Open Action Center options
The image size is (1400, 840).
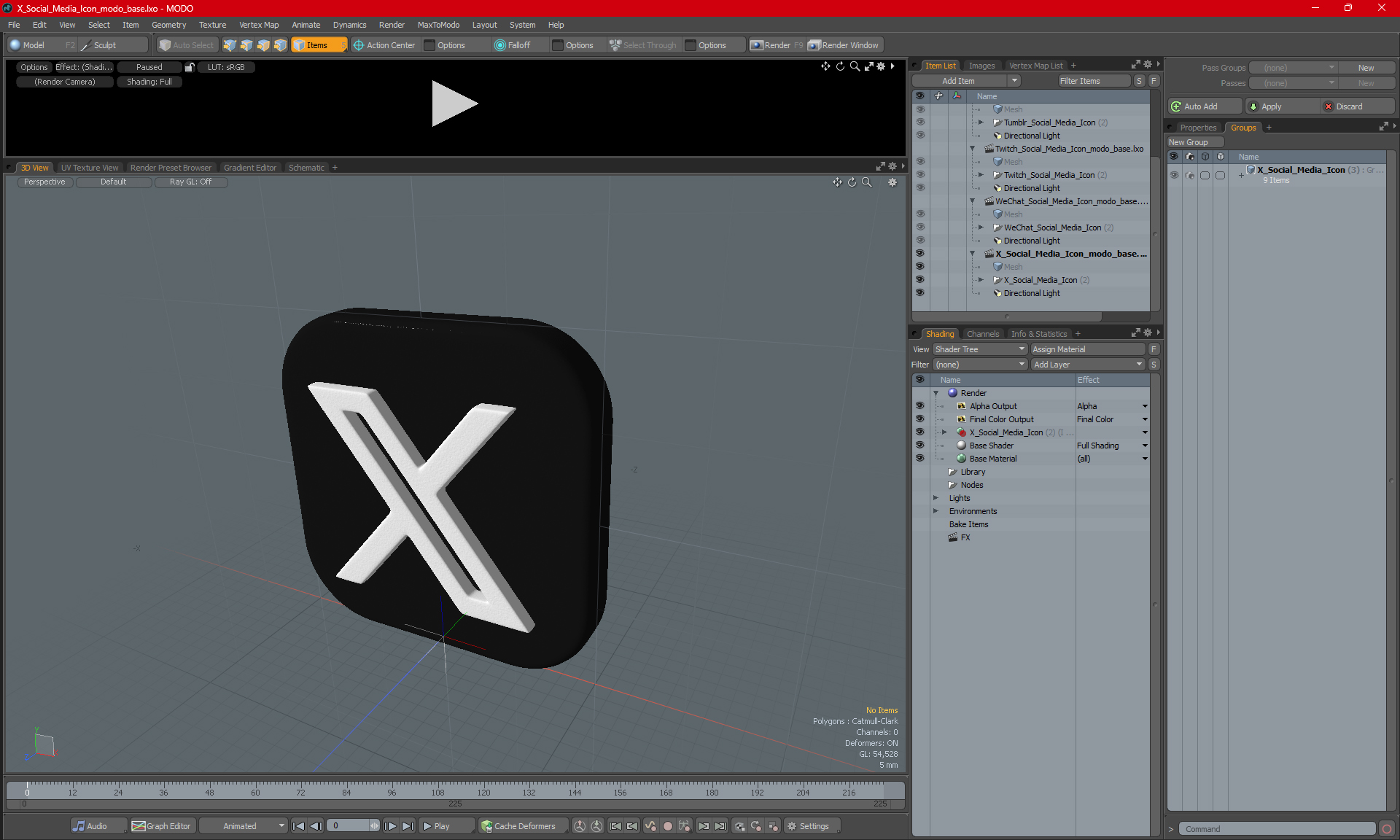384,45
